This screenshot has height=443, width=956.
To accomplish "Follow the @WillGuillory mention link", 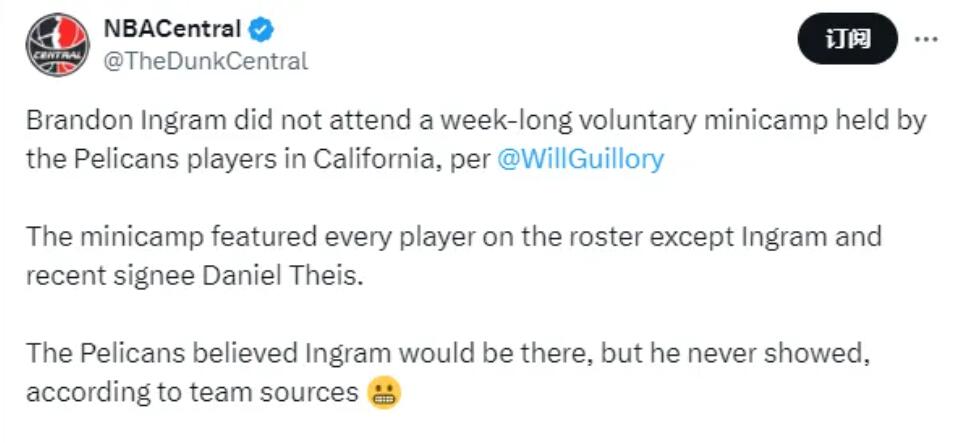I will [580, 160].
